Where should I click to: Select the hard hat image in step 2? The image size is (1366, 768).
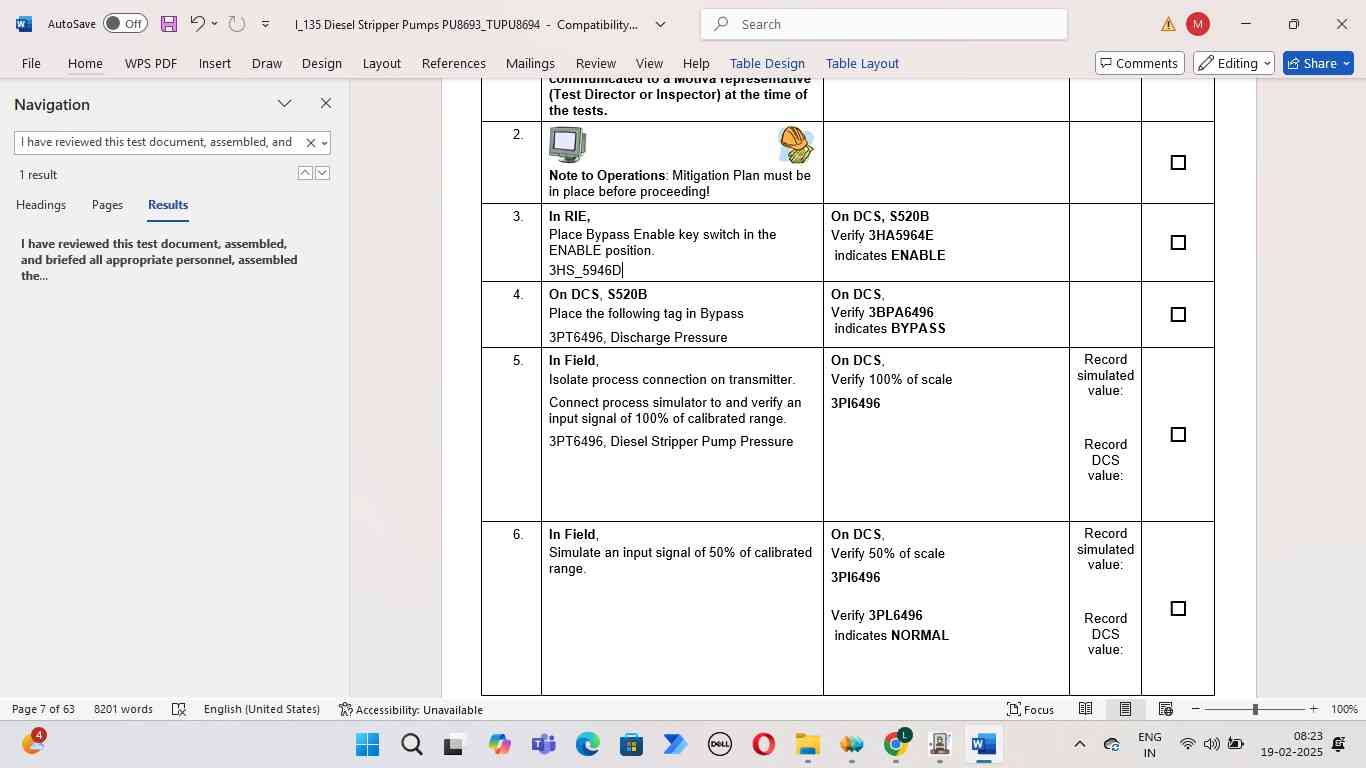796,145
